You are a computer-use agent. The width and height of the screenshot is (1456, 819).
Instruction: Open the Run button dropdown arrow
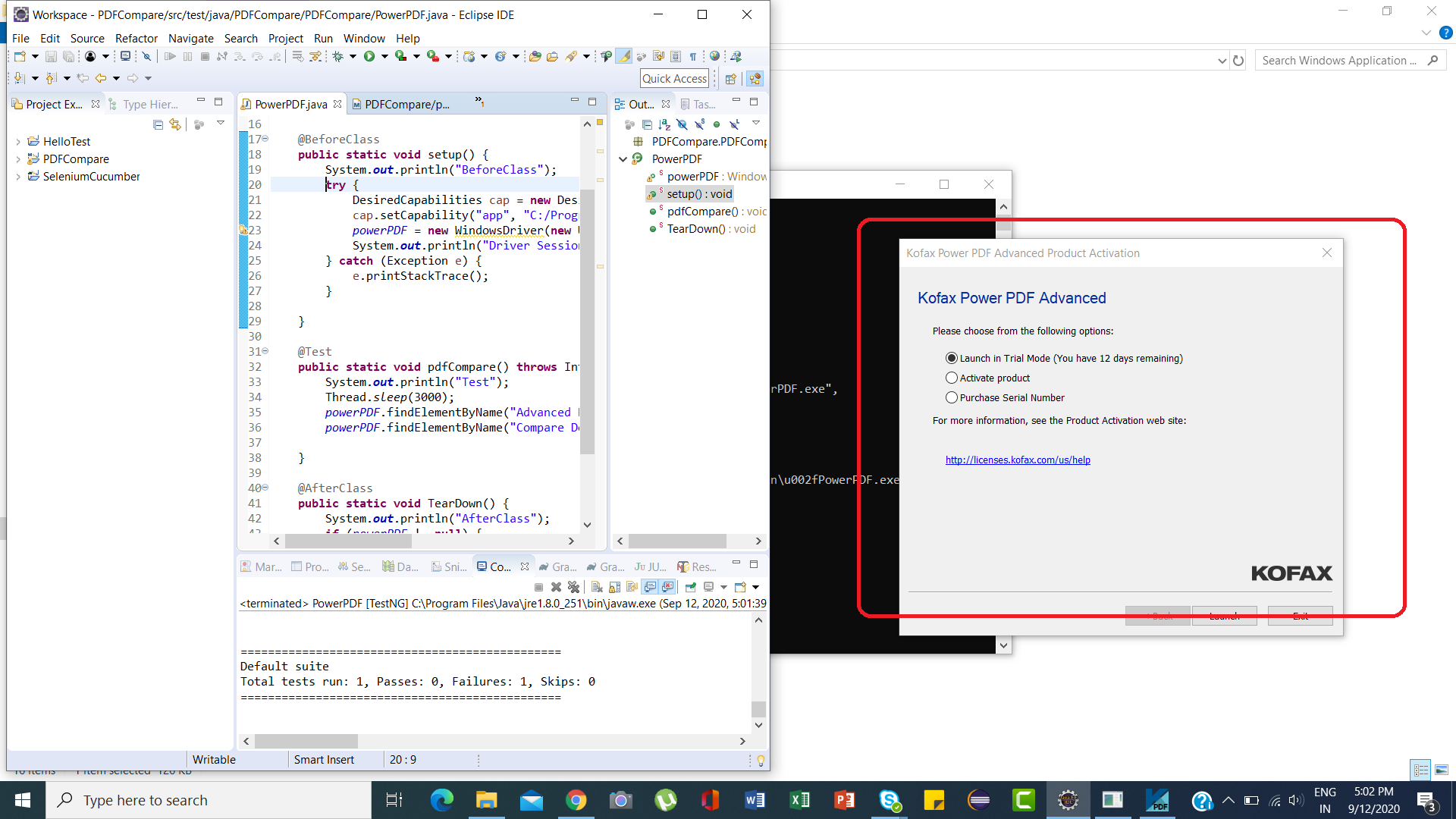click(383, 56)
